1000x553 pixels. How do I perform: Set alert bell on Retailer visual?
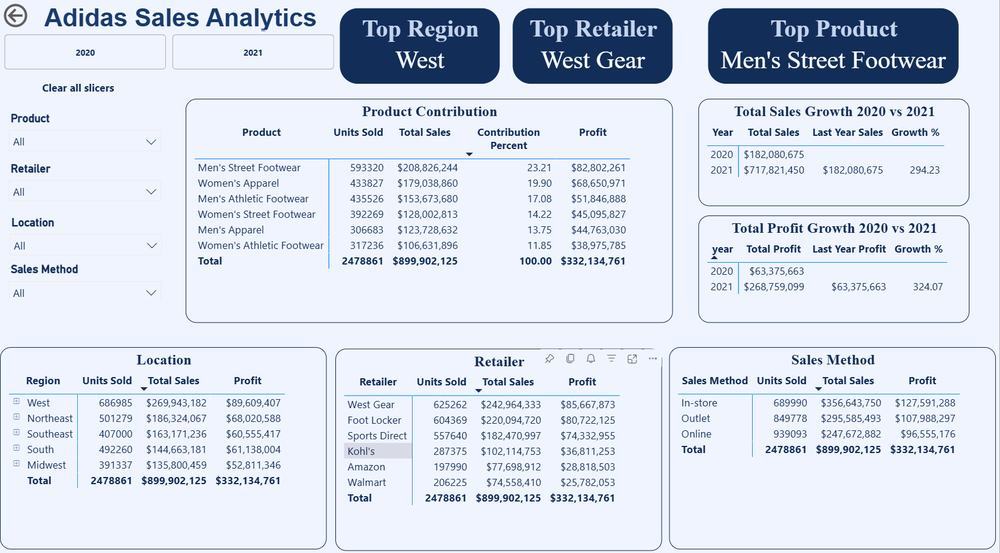[591, 359]
